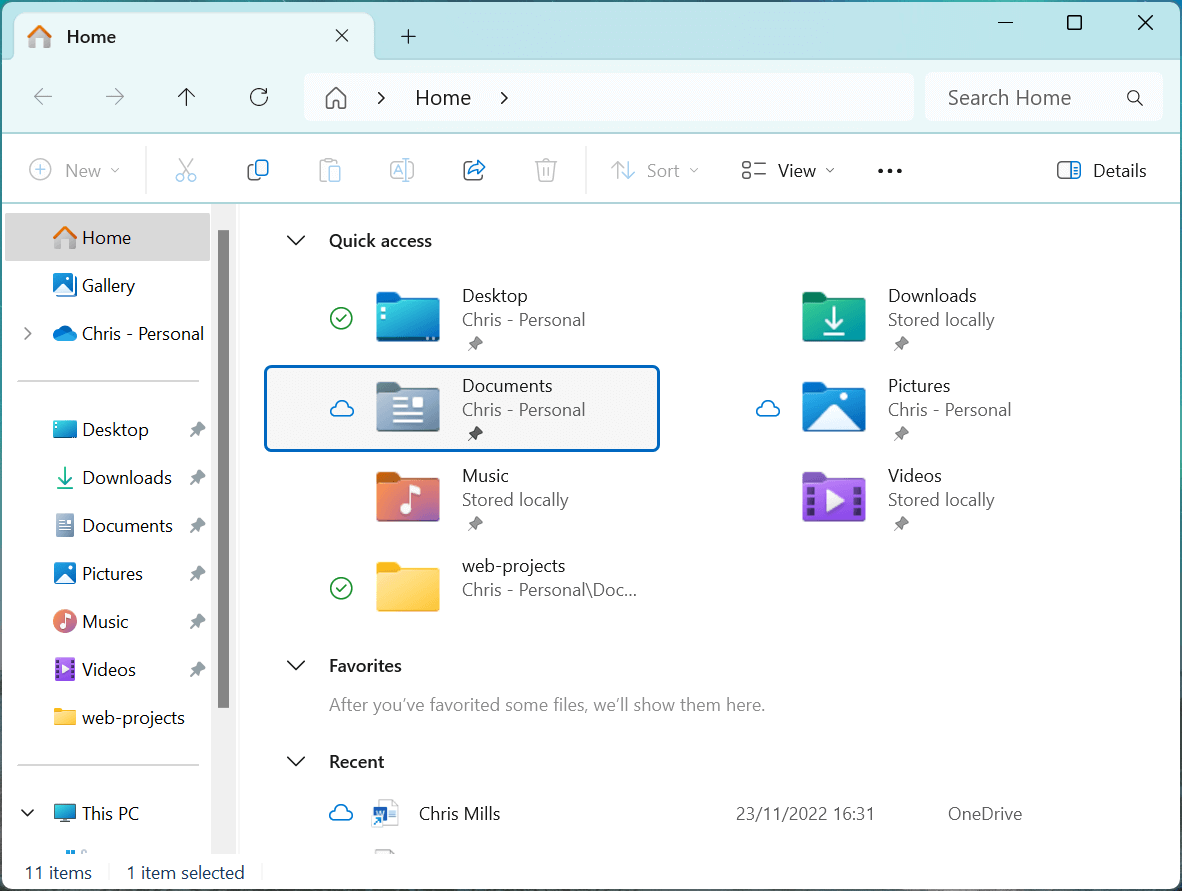This screenshot has width=1182, height=891.
Task: Click the cloud sync status icon on Pictures
Action: tap(768, 408)
